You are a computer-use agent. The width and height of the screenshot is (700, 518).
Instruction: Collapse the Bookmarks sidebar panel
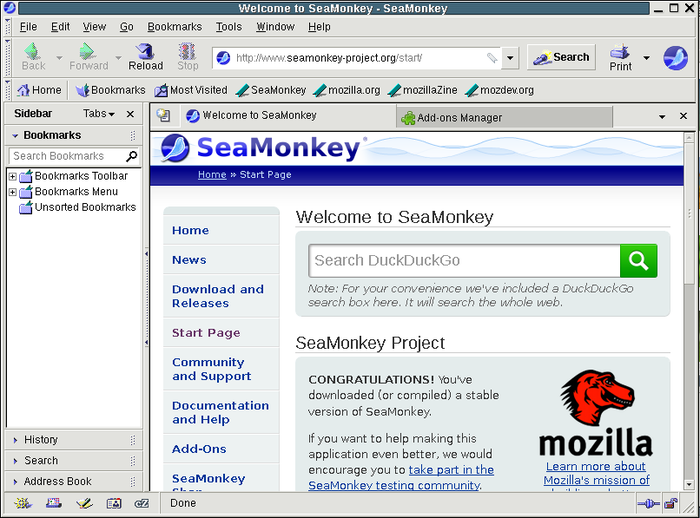73,135
